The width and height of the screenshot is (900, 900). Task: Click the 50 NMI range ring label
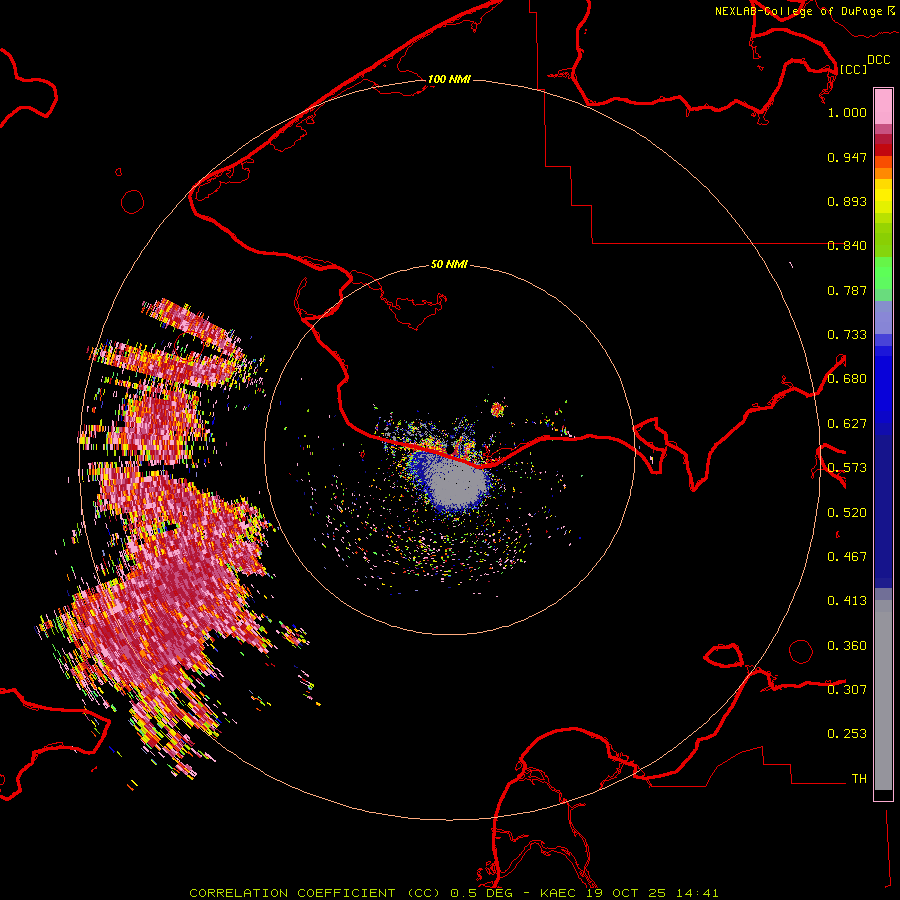click(x=449, y=264)
